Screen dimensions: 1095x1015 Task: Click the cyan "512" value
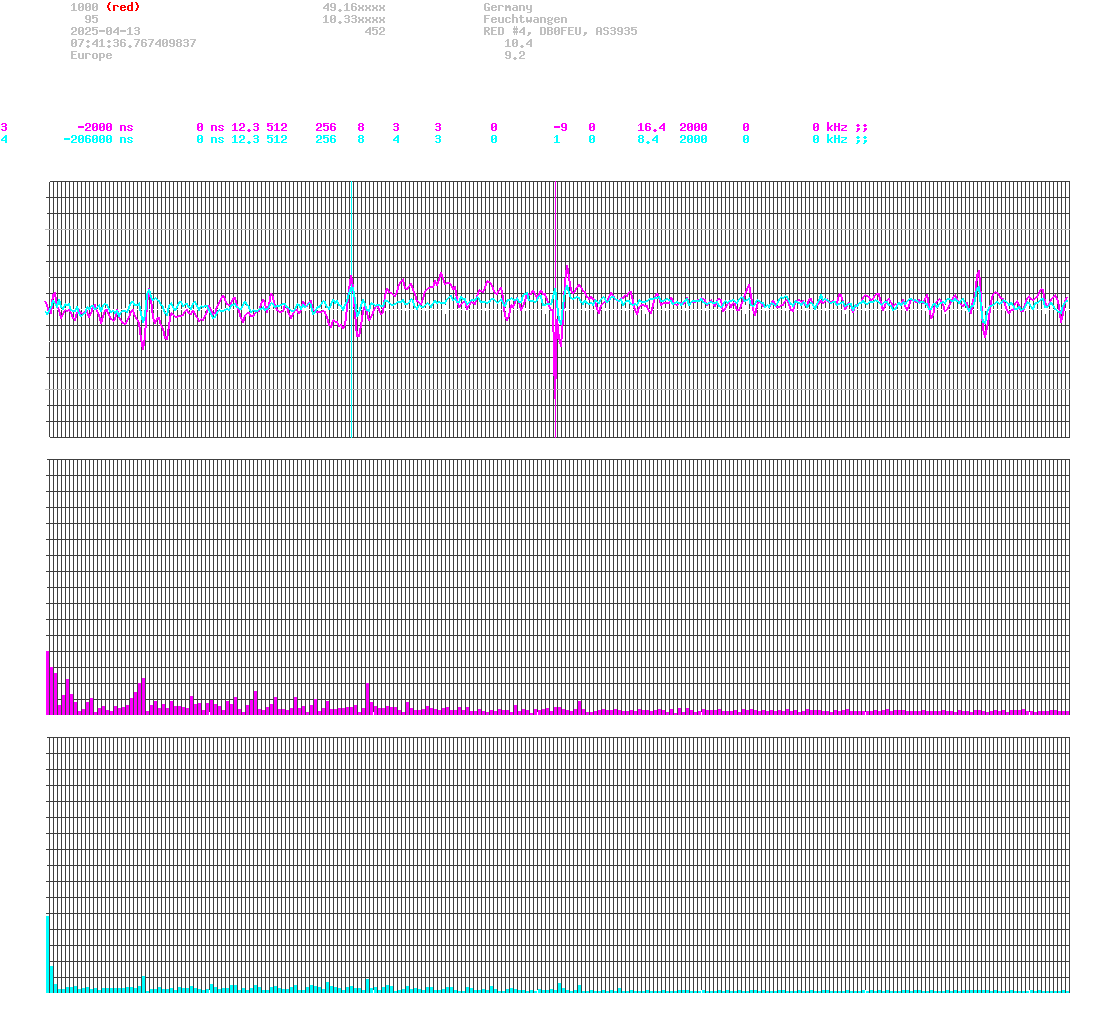277,139
